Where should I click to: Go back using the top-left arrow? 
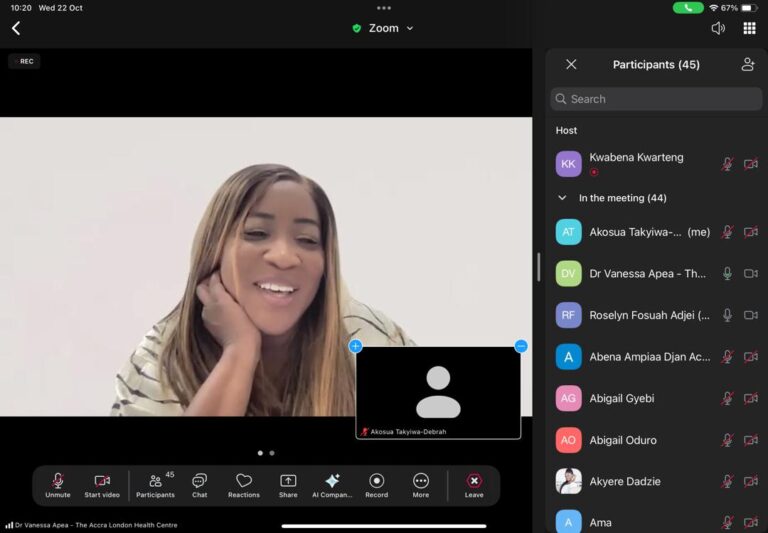tap(16, 28)
